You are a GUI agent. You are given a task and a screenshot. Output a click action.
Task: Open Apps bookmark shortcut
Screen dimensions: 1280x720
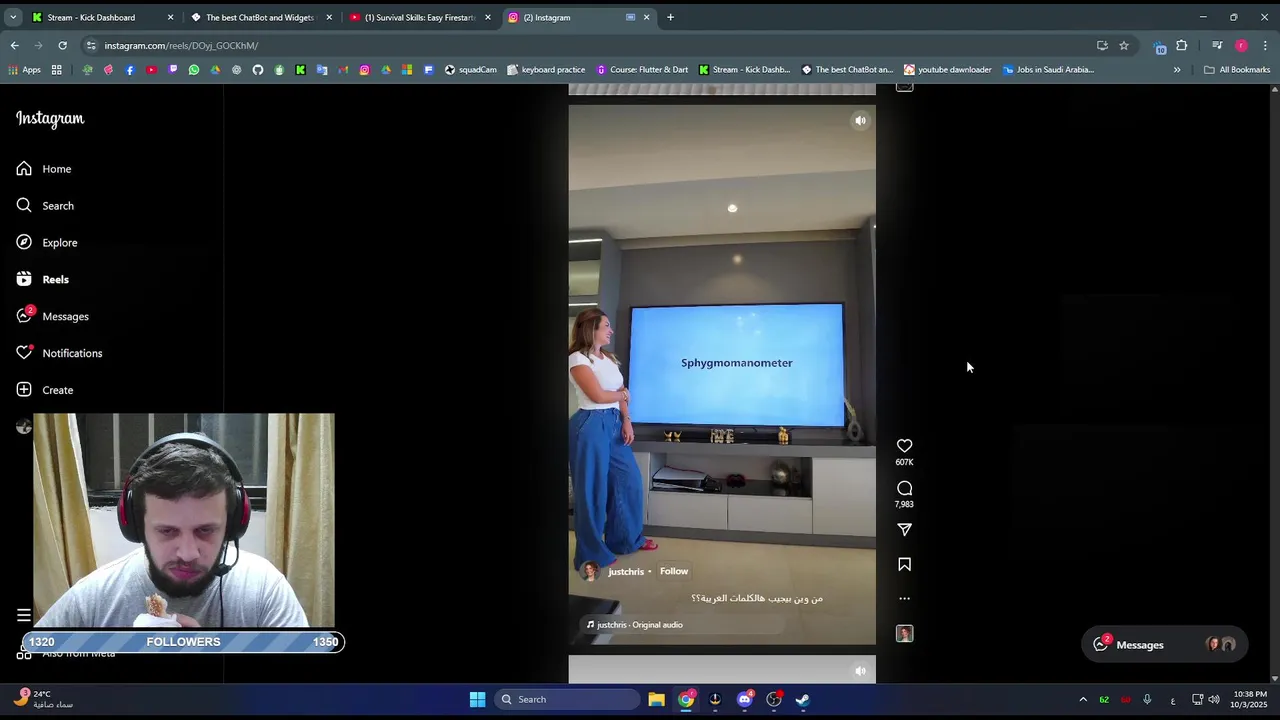[x=24, y=70]
